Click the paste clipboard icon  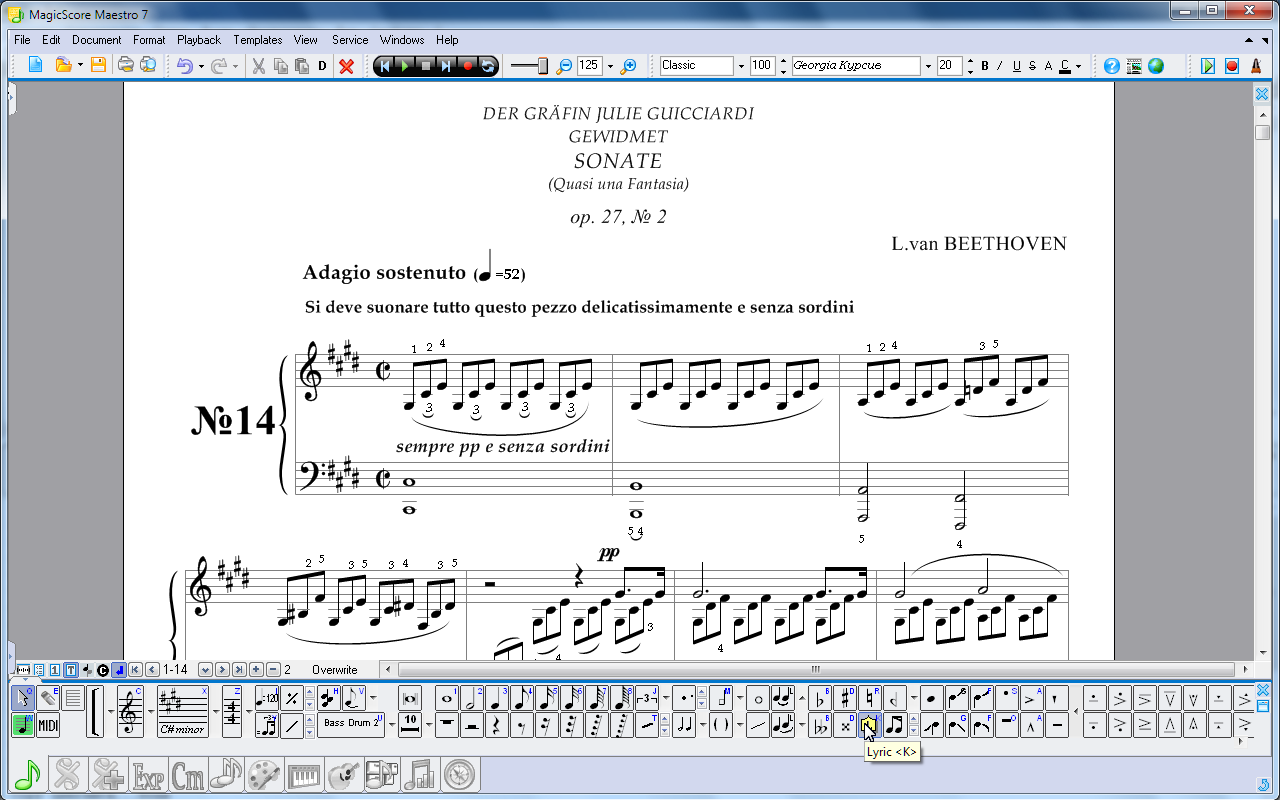(x=301, y=66)
